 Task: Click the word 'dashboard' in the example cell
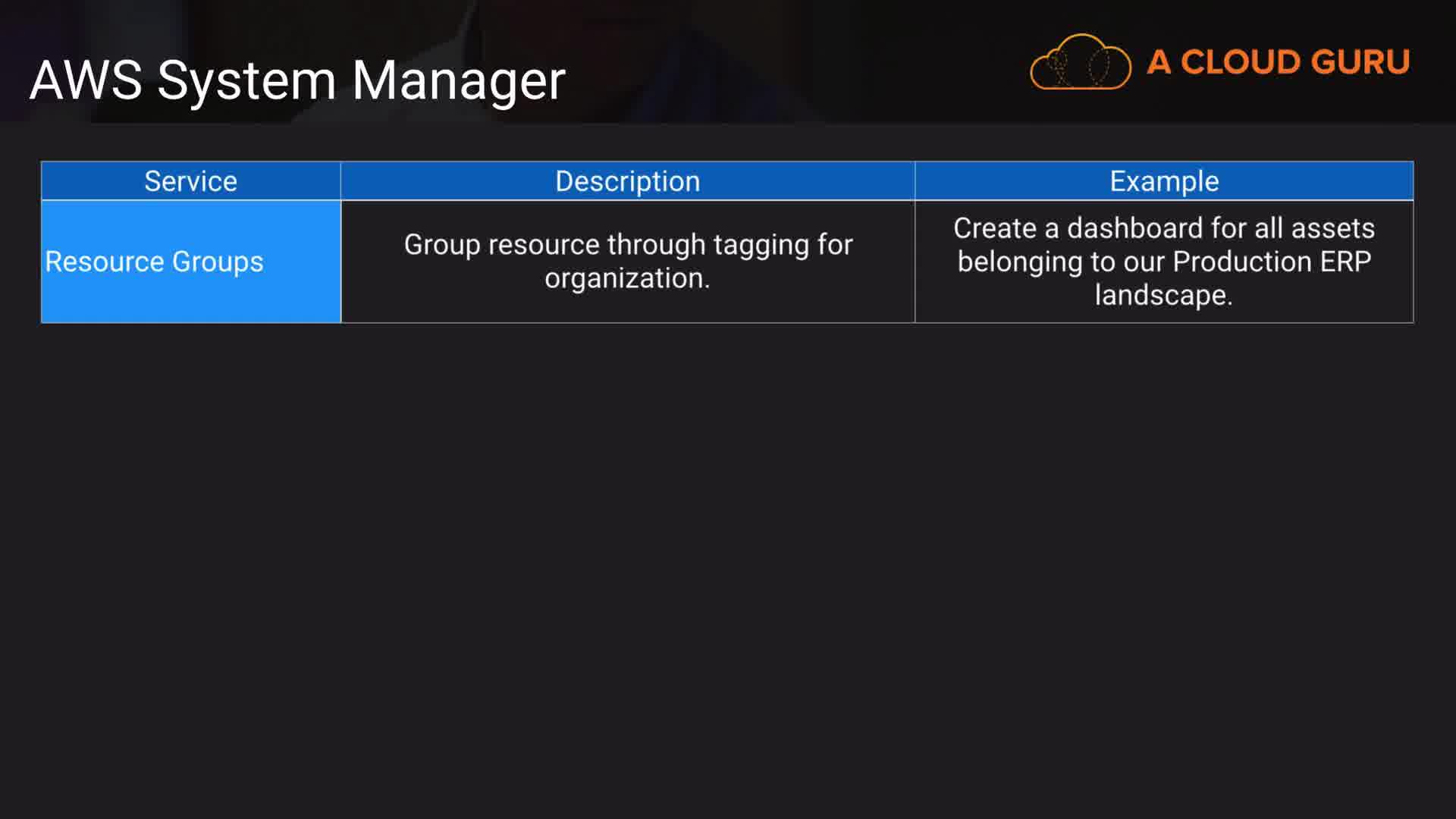(1134, 228)
